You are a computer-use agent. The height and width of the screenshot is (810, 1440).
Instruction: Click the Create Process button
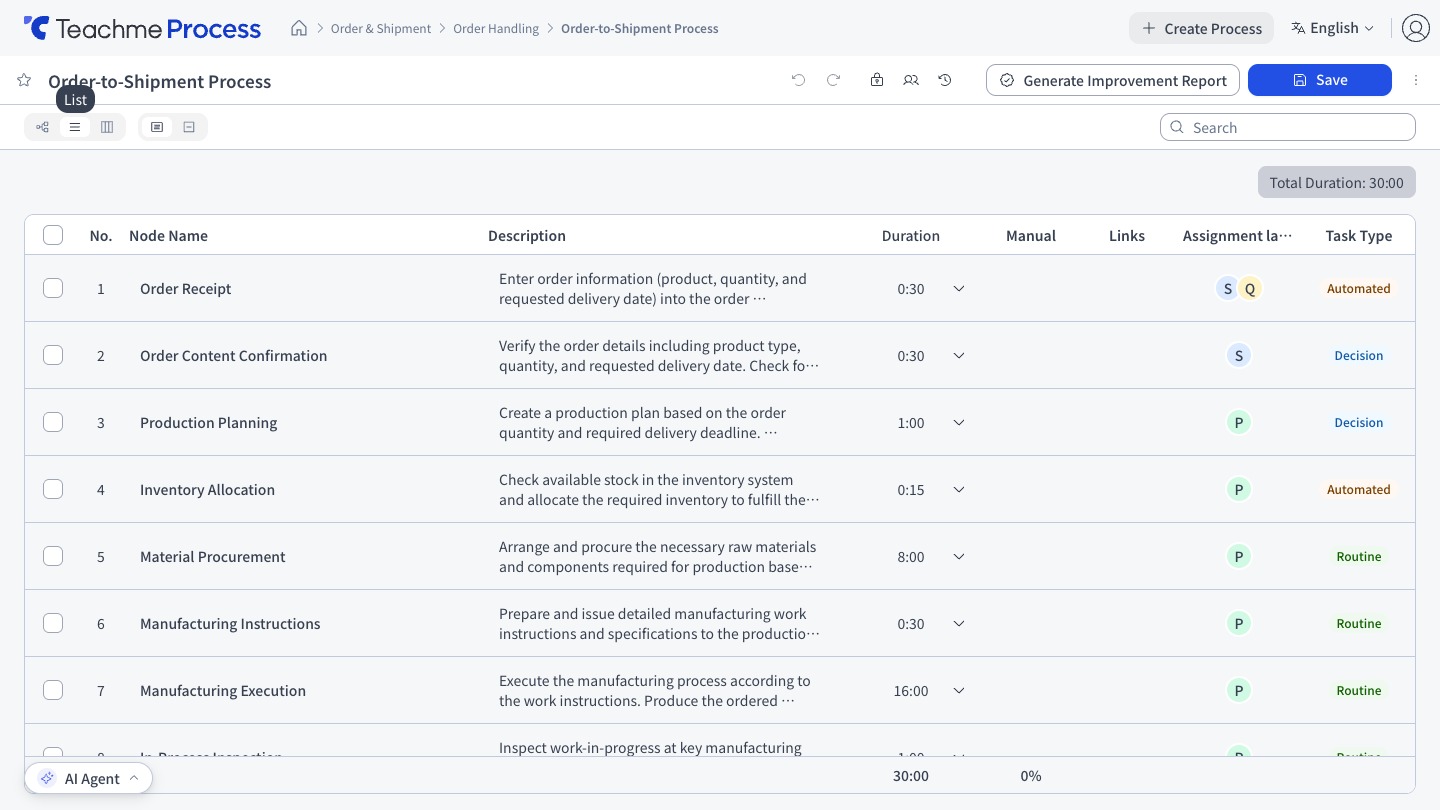pyautogui.click(x=1201, y=28)
